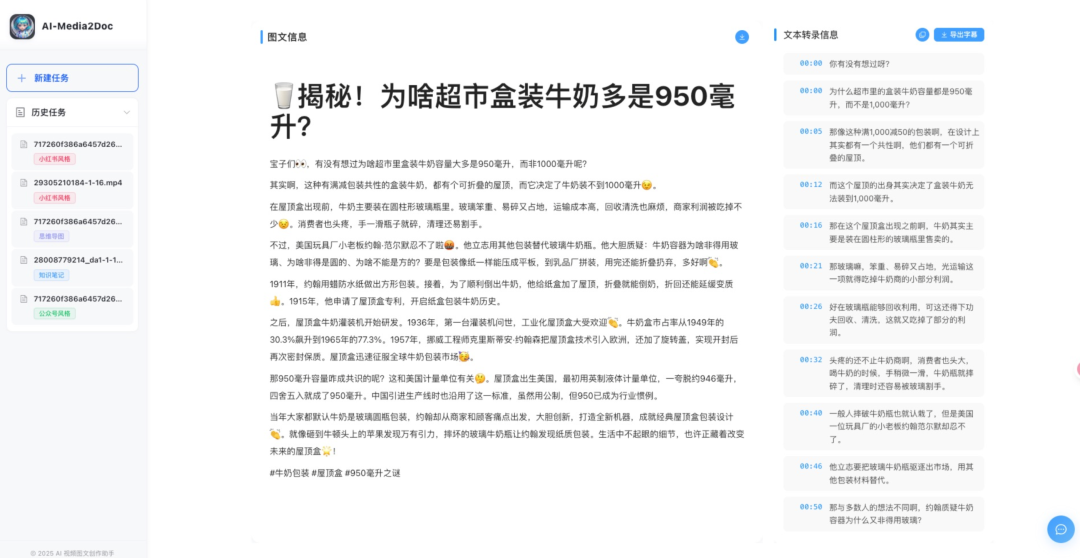Click the paragraph starting 不过，美国玩具厂小老板
Screen dimensions: 1080x558
pyautogui.click(x=506, y=254)
